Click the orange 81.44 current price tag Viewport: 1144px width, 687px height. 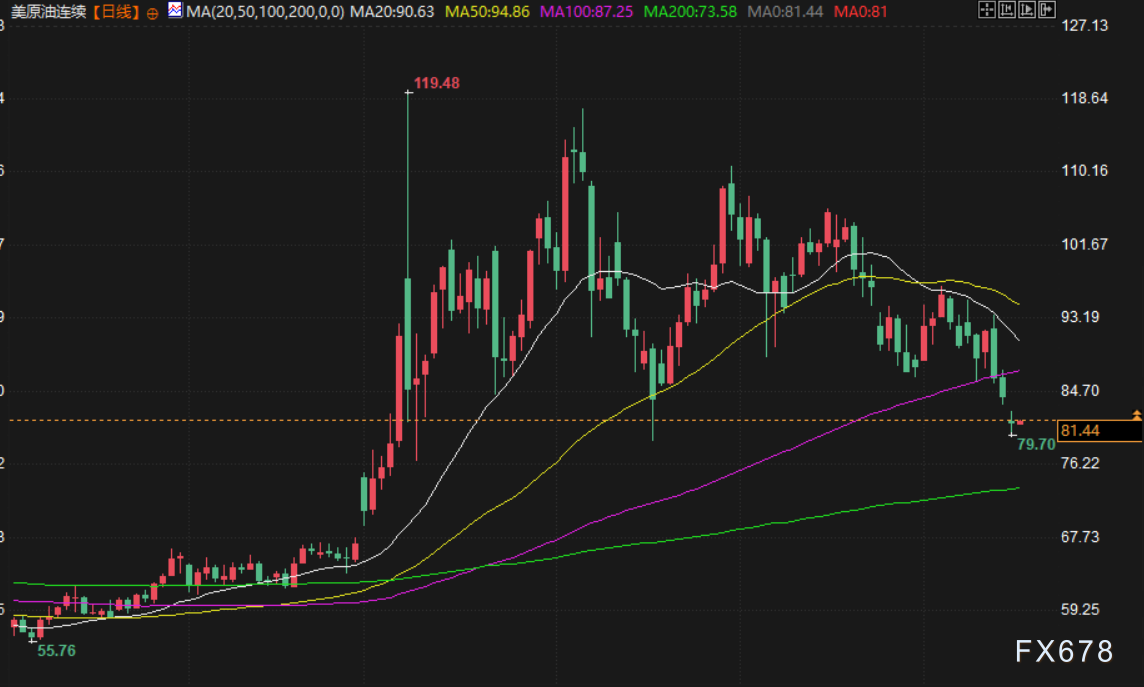[x=1100, y=430]
